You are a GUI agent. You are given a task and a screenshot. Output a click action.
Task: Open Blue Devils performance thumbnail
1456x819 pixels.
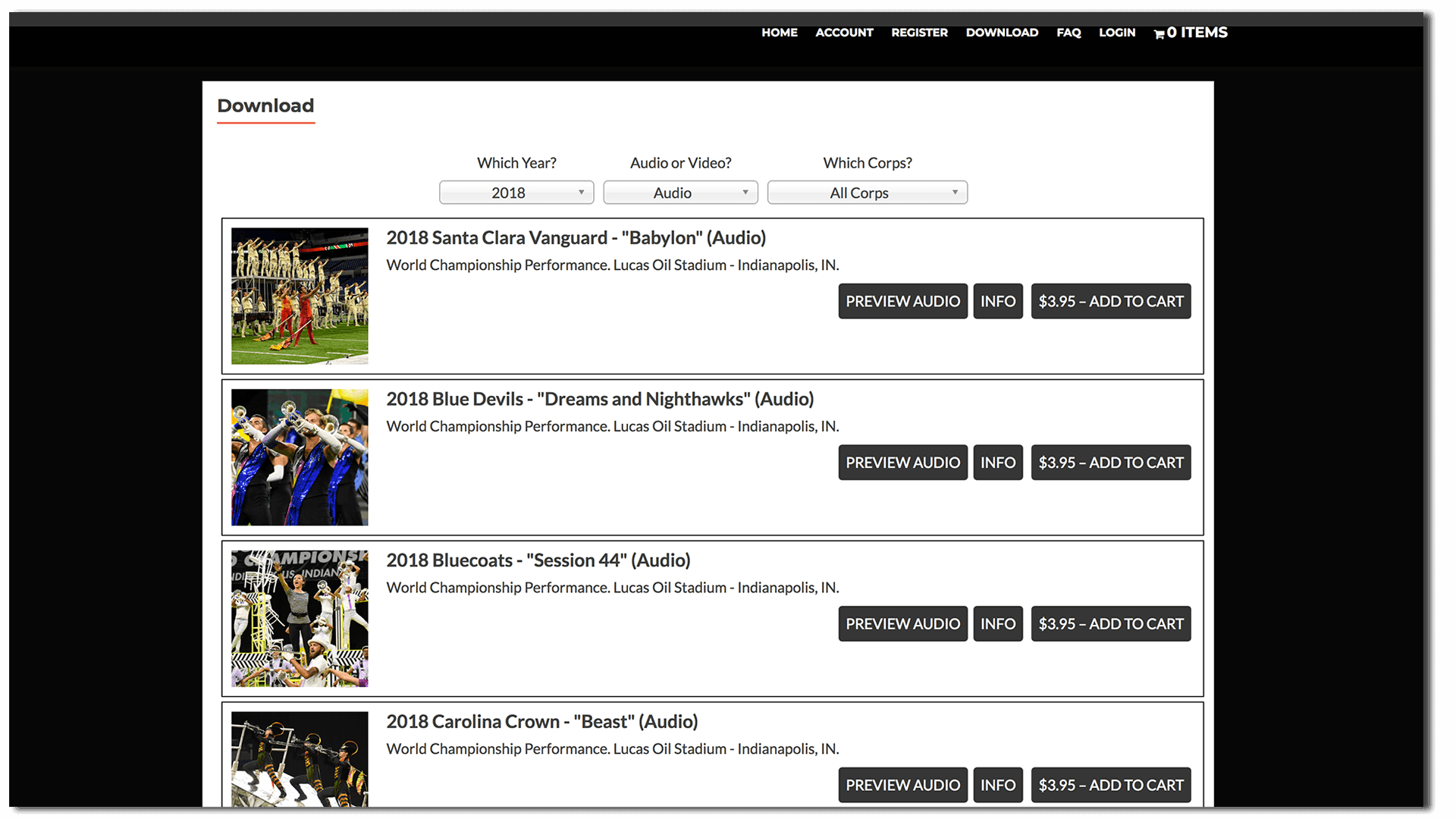tap(300, 457)
